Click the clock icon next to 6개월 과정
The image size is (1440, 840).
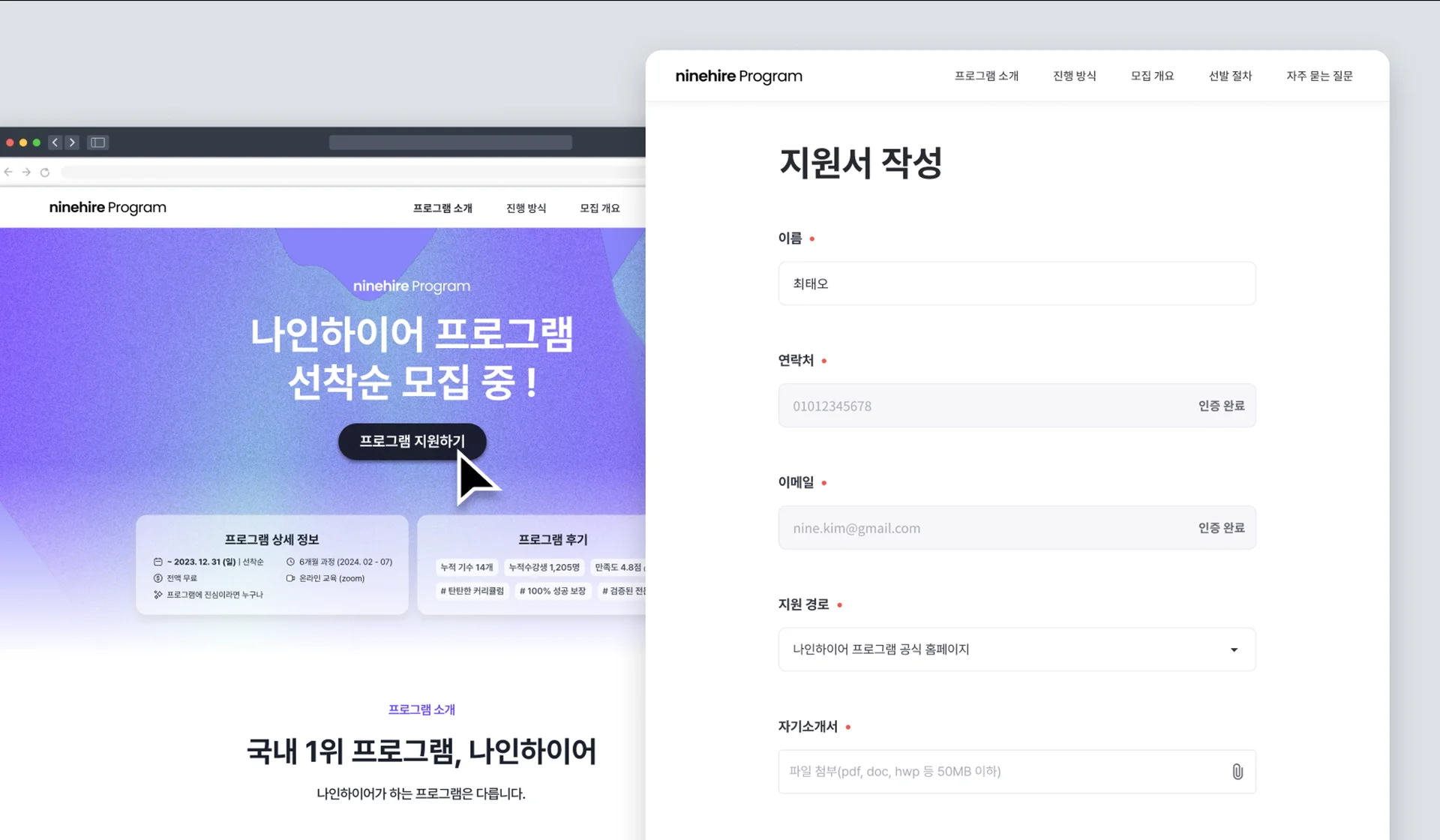[x=290, y=561]
